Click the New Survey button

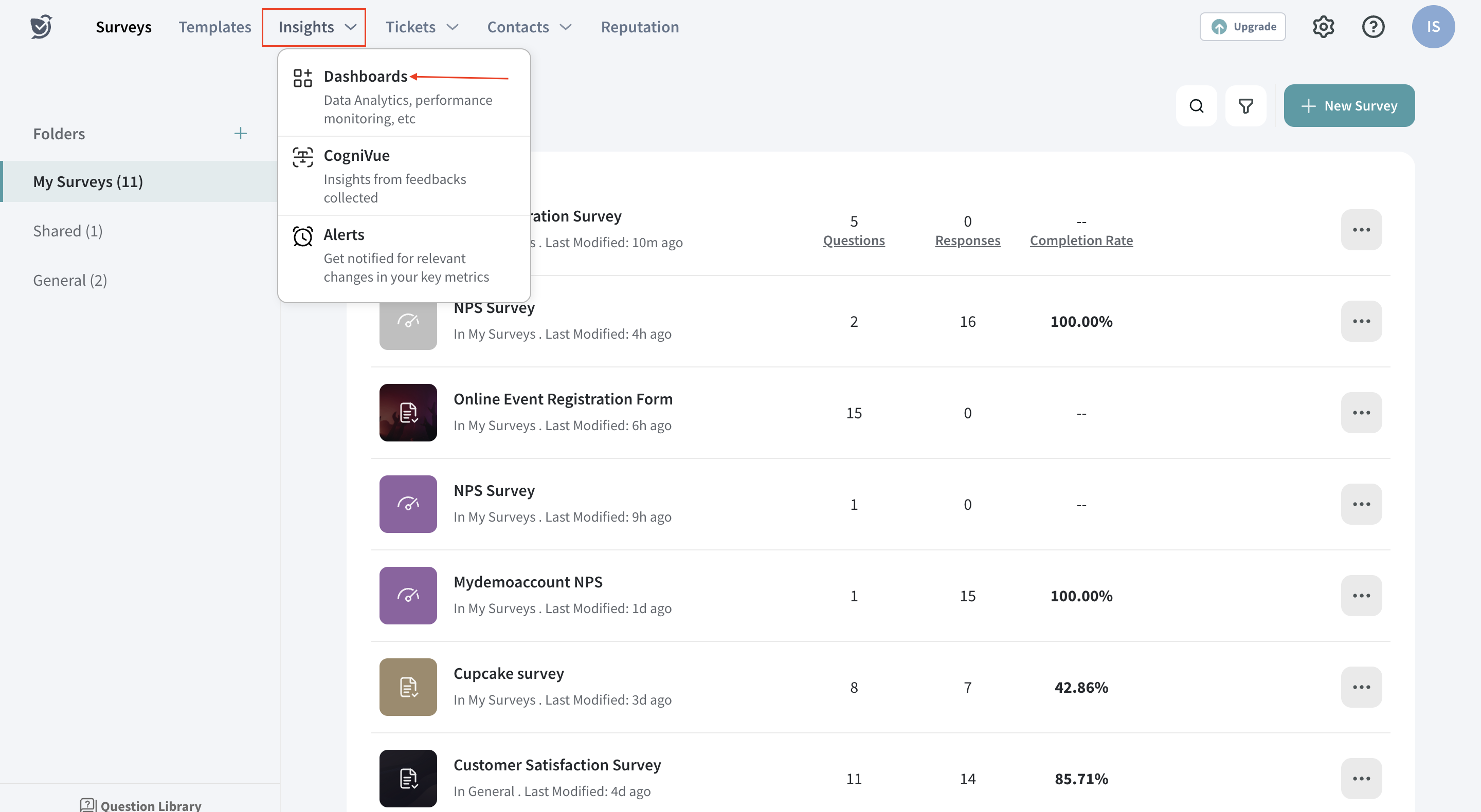click(x=1349, y=106)
